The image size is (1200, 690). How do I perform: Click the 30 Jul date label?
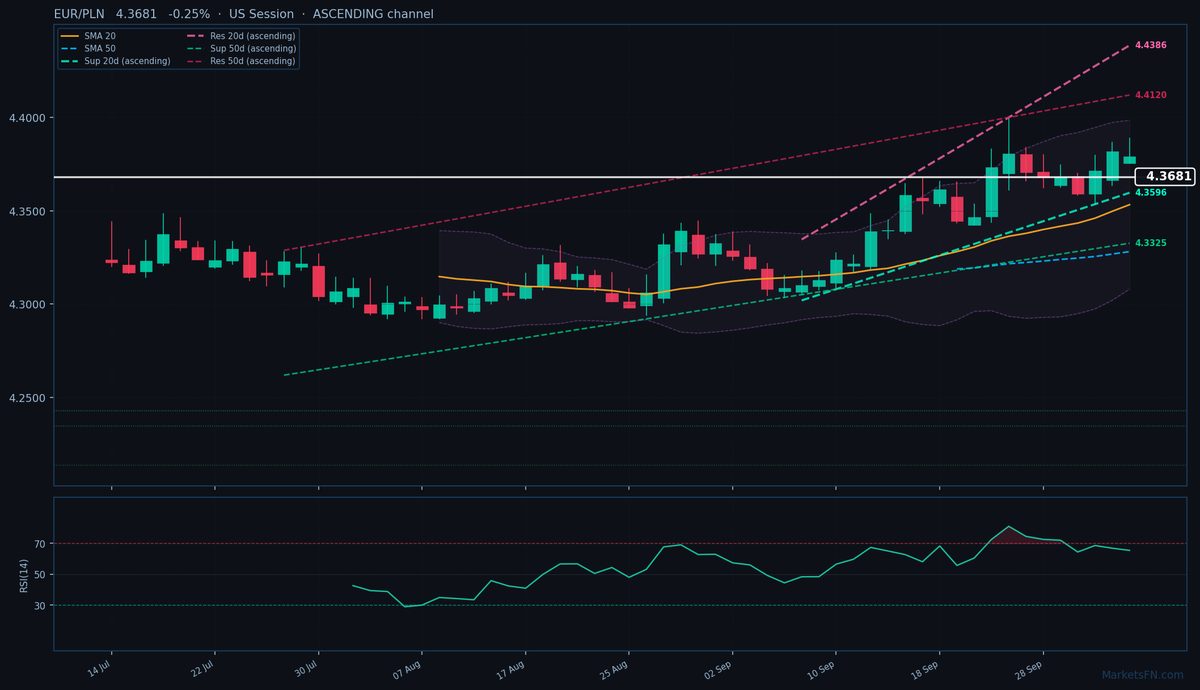click(x=305, y=669)
